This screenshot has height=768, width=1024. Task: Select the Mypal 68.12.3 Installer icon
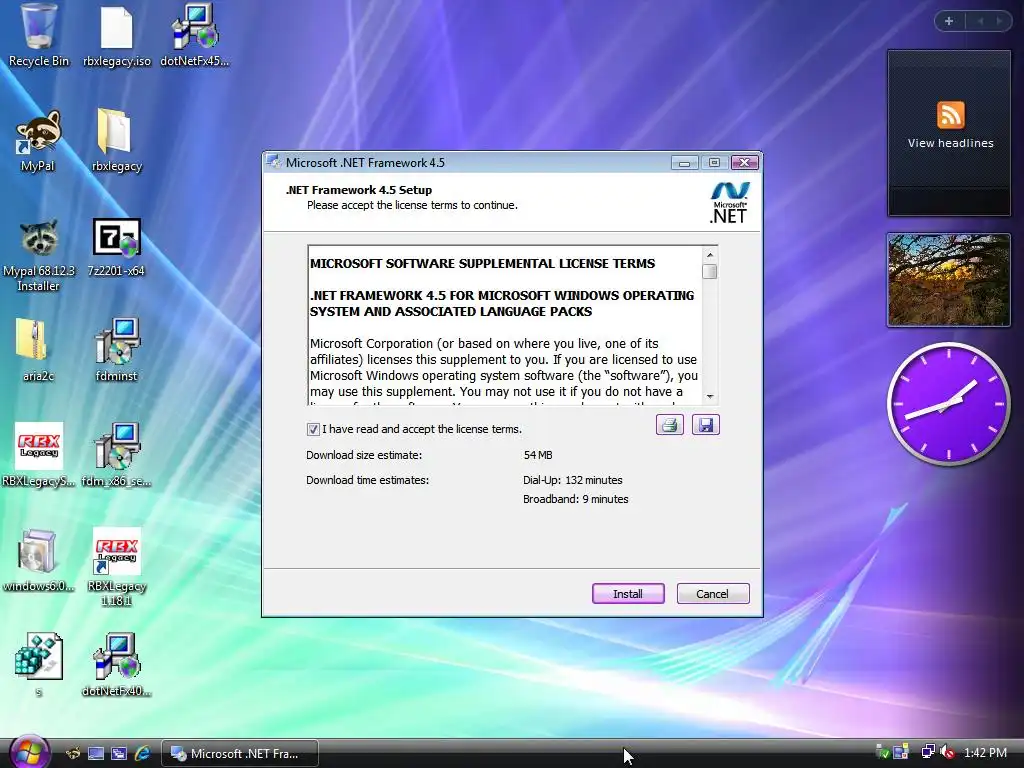pos(39,255)
